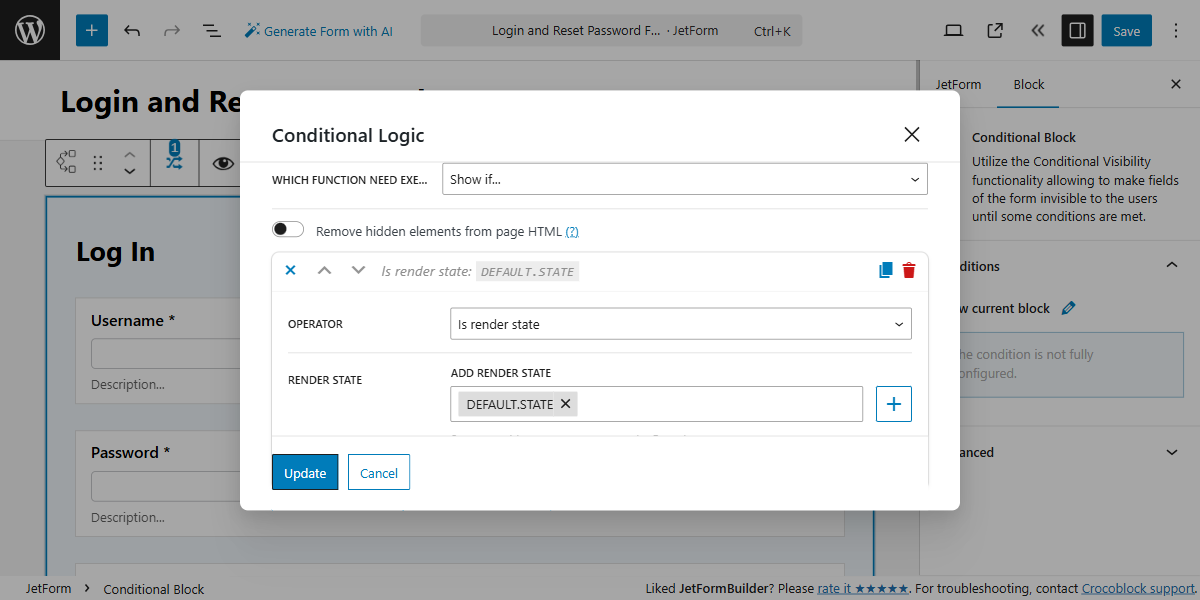The image size is (1200, 600).
Task: Click Generate Form with AI
Action: point(319,31)
